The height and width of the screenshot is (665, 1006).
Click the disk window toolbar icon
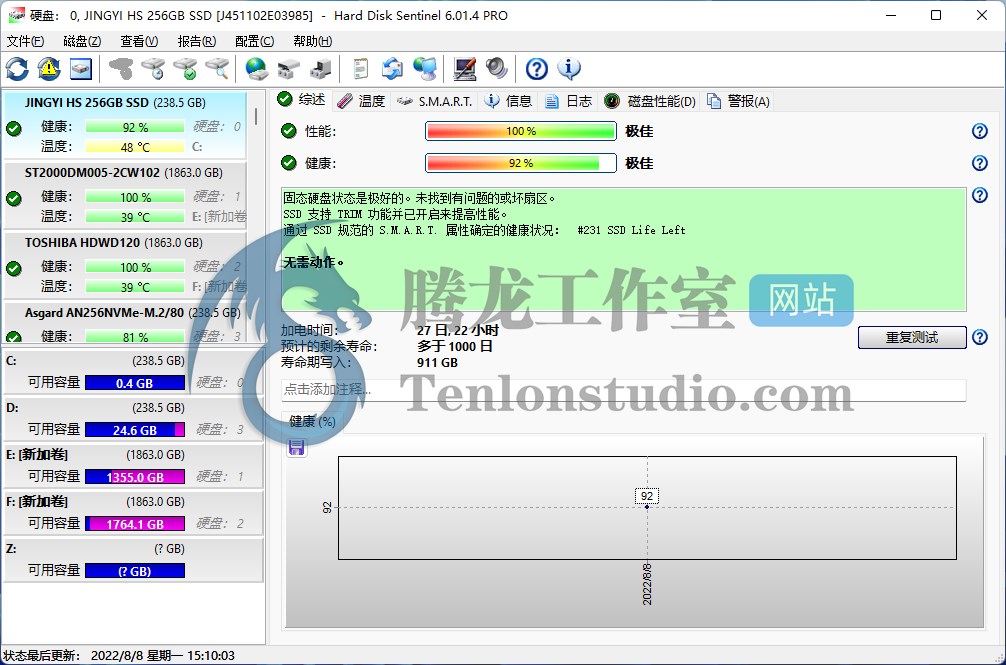[81, 69]
